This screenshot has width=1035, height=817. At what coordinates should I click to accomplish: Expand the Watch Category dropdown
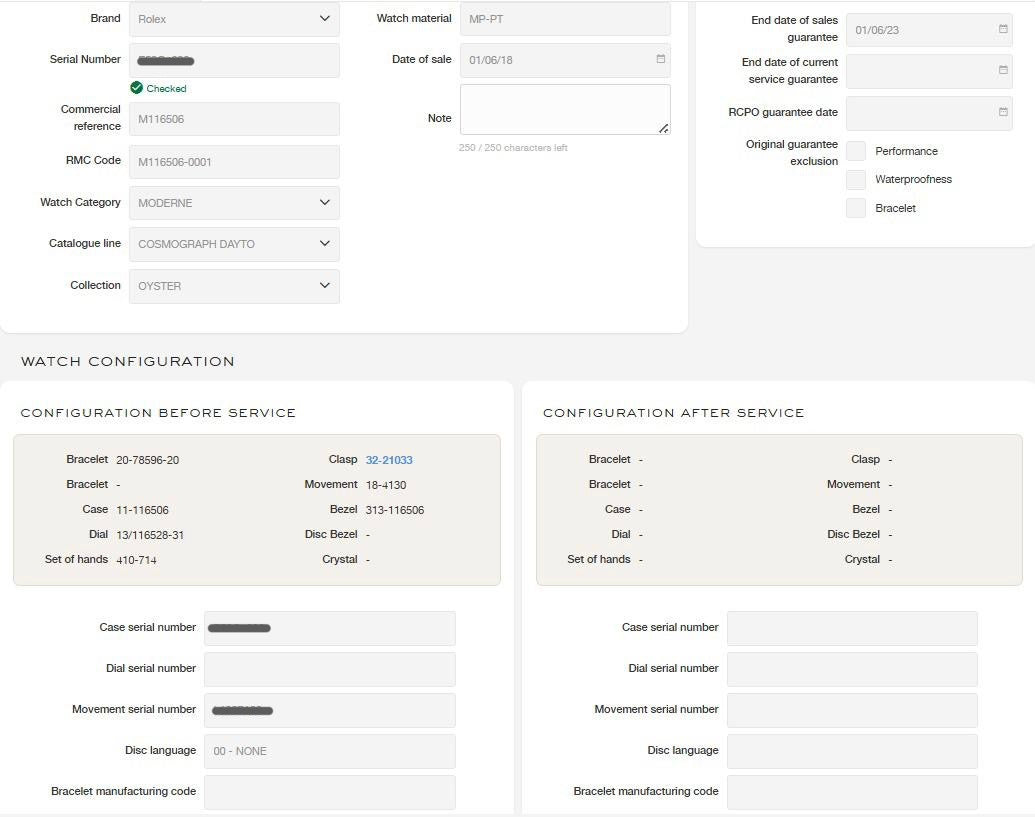pyautogui.click(x=234, y=203)
